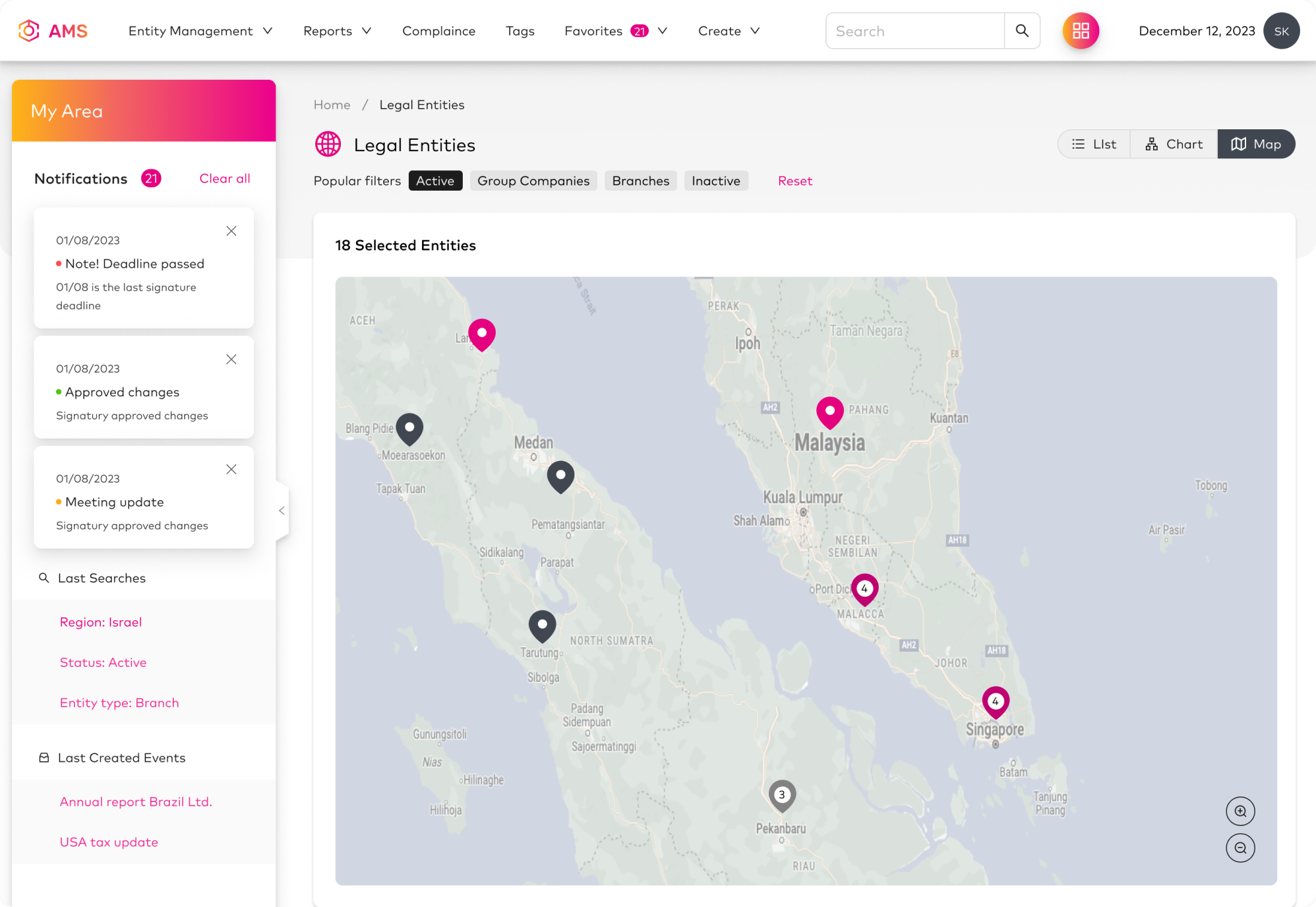This screenshot has width=1316, height=907.
Task: Click the Last Created Events calendar icon
Action: pyautogui.click(x=44, y=757)
